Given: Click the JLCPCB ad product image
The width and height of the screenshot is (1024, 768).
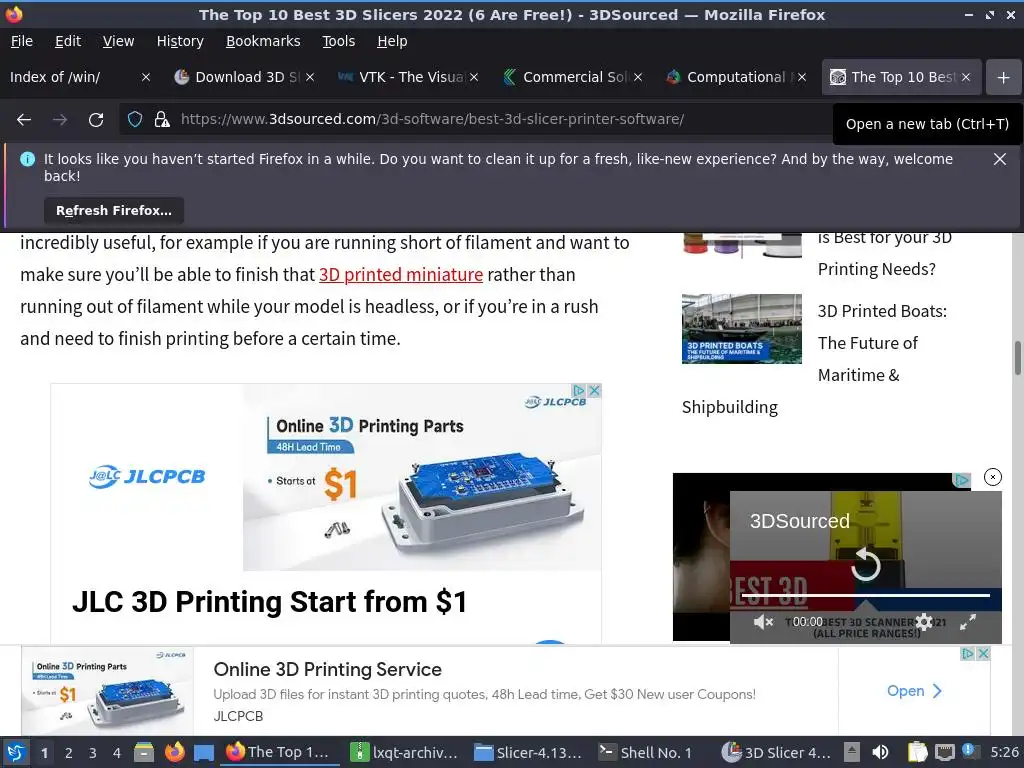Looking at the screenshot, I should [x=422, y=477].
